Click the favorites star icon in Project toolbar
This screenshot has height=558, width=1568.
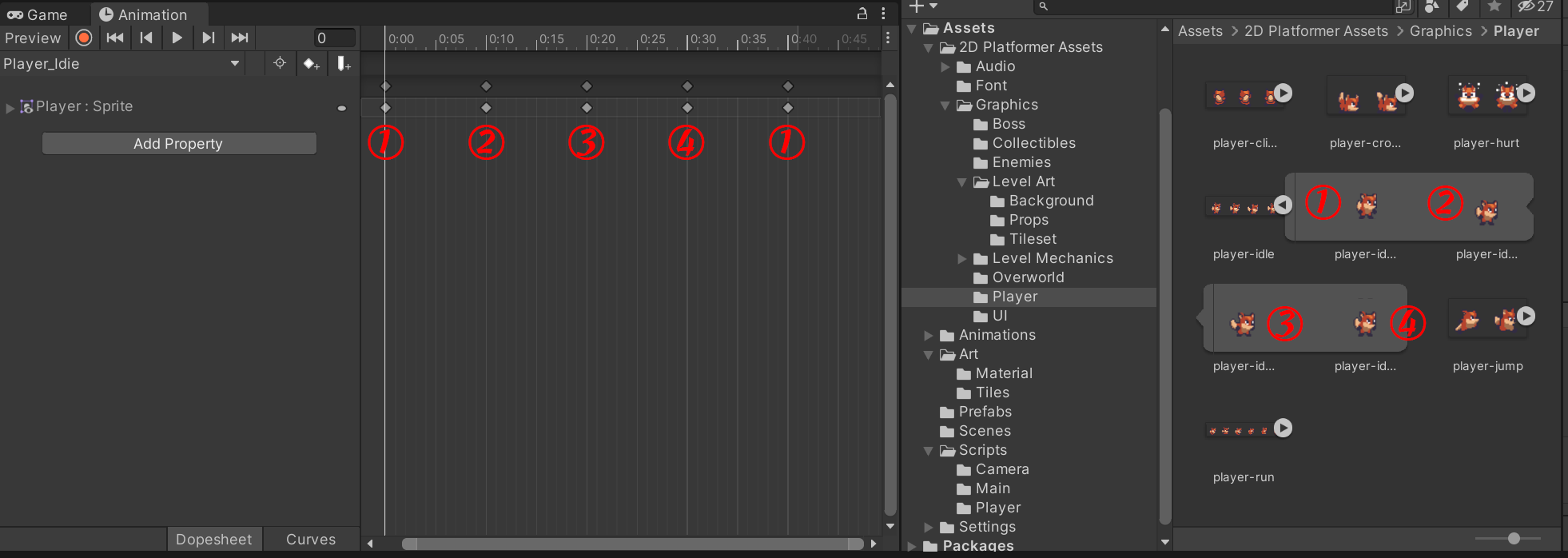coord(1494,6)
